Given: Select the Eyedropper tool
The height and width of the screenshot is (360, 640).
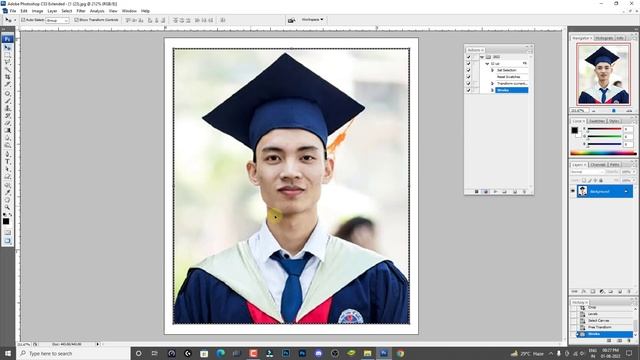Looking at the screenshot, I should (7, 192).
